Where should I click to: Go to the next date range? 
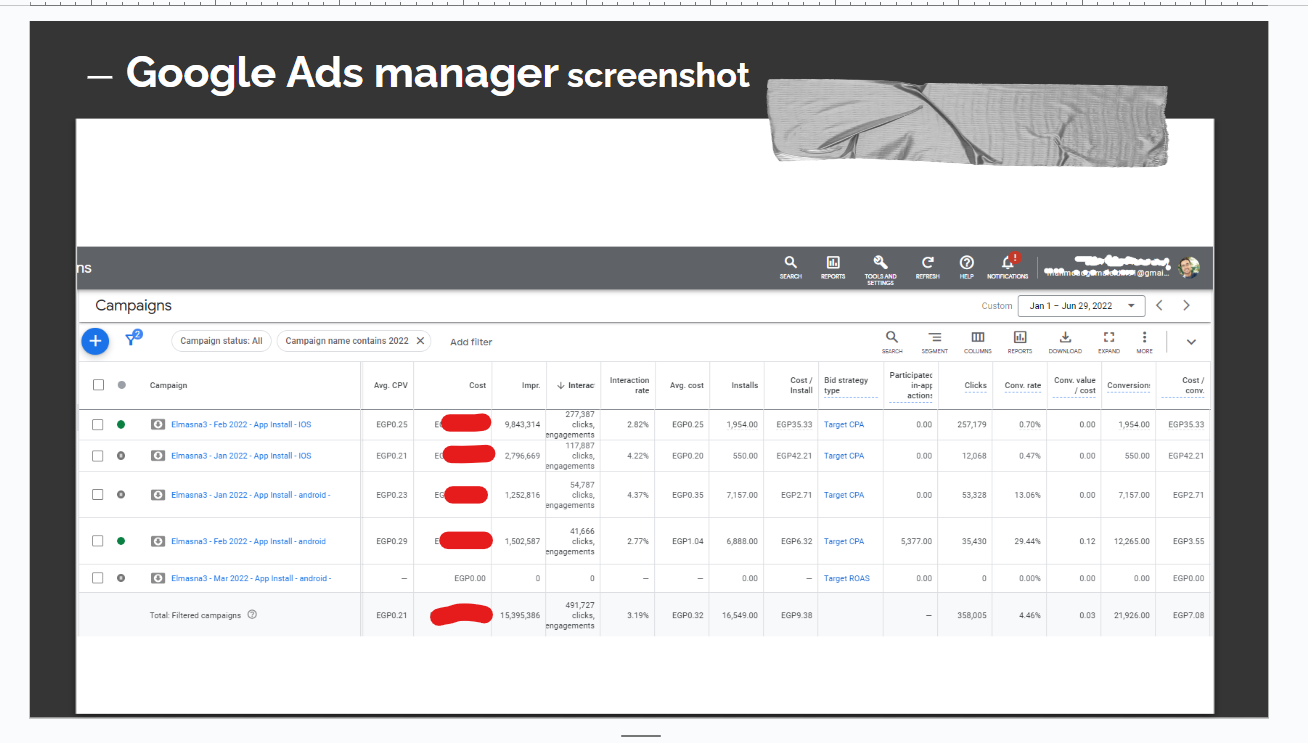pyautogui.click(x=1186, y=306)
